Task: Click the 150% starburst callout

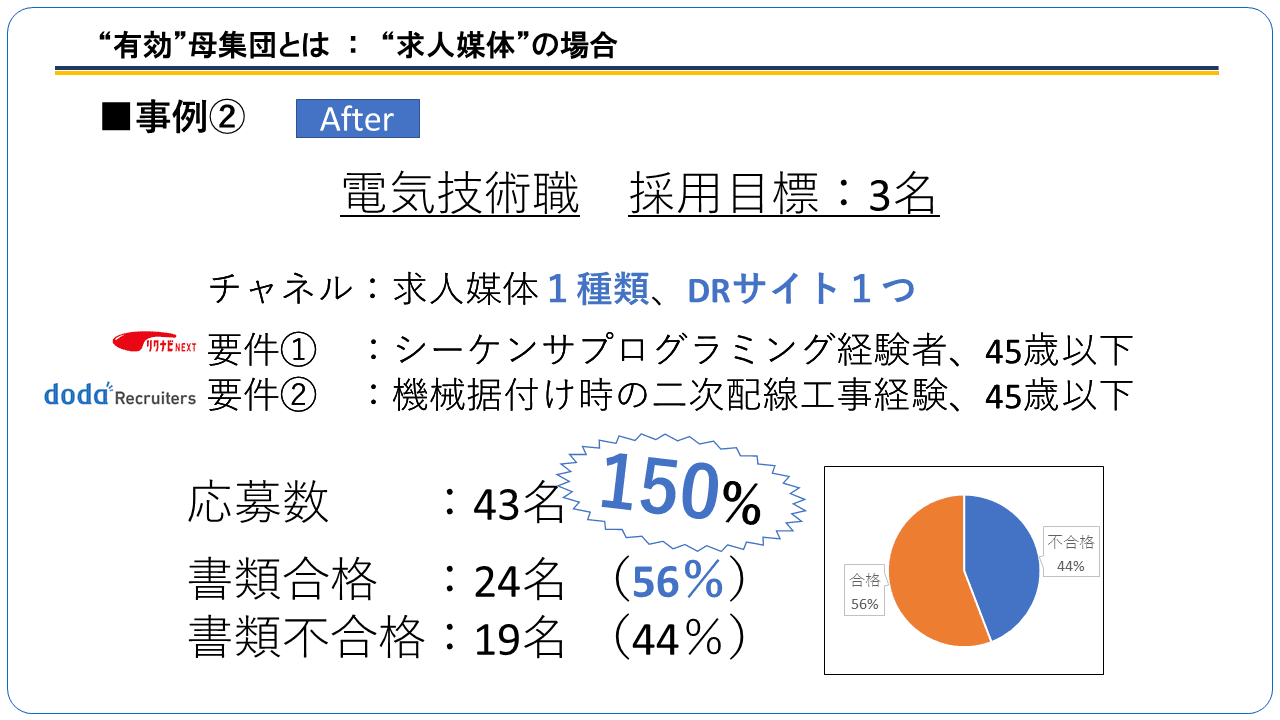Action: [x=681, y=490]
